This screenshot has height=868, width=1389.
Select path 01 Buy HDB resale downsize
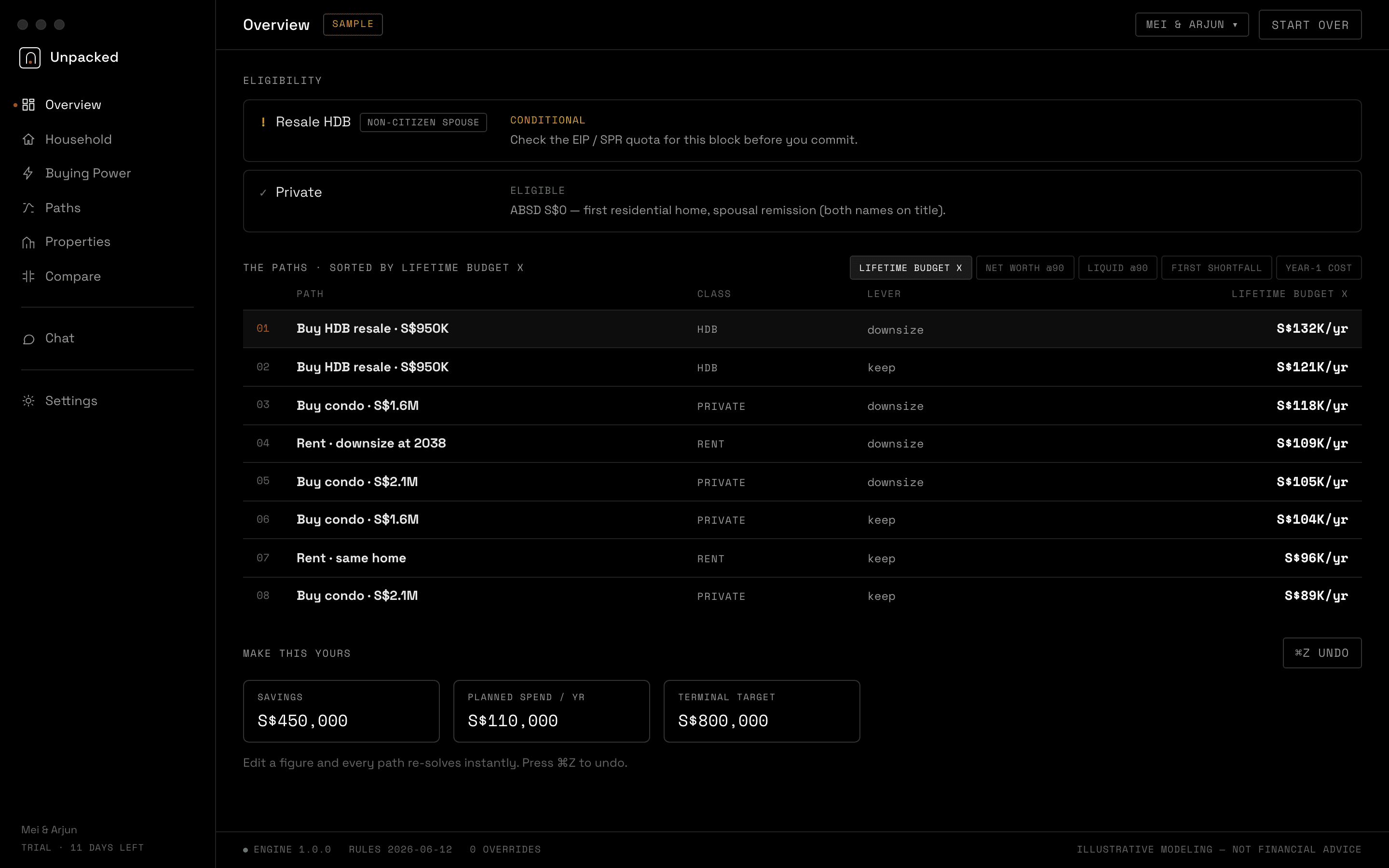point(802,329)
